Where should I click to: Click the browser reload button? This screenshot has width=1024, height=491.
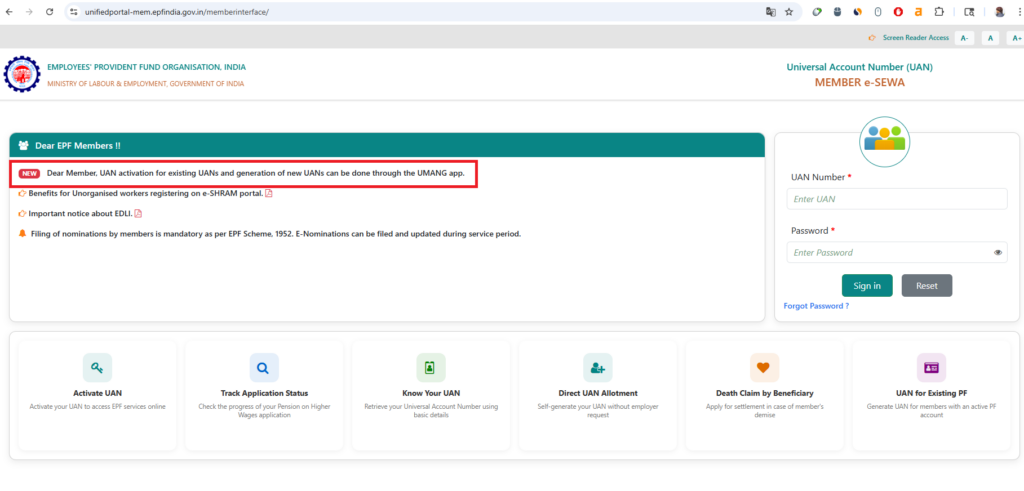pyautogui.click(x=48, y=12)
